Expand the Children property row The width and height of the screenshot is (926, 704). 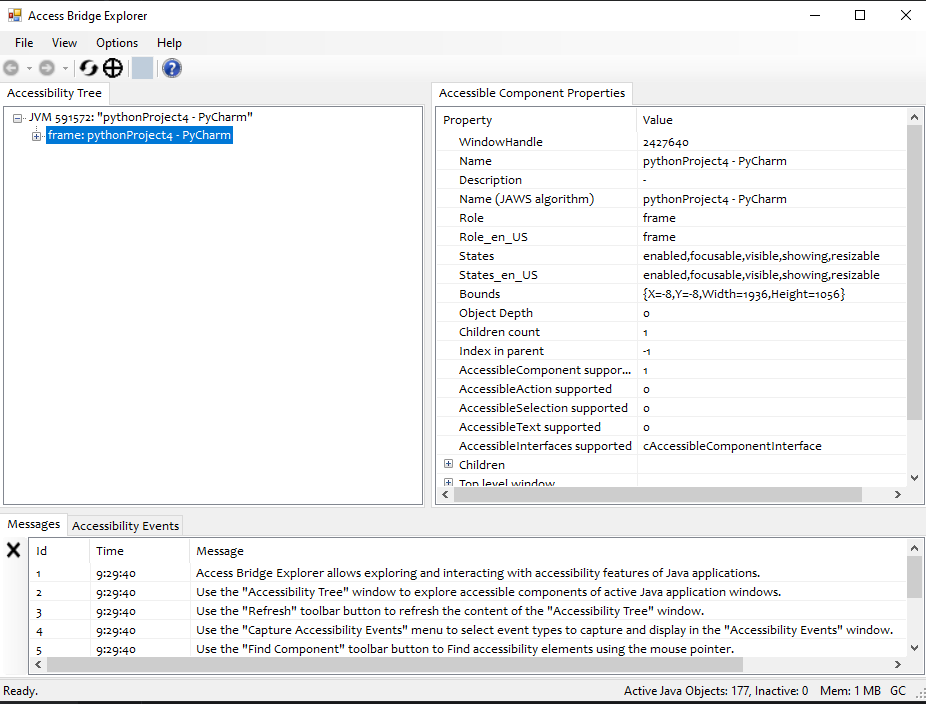(448, 464)
